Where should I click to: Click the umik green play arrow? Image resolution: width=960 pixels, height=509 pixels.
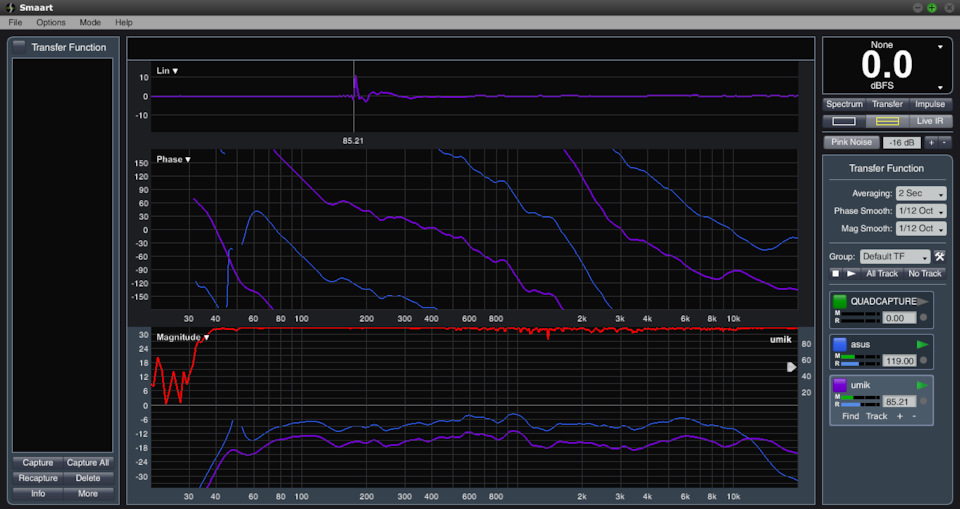922,385
